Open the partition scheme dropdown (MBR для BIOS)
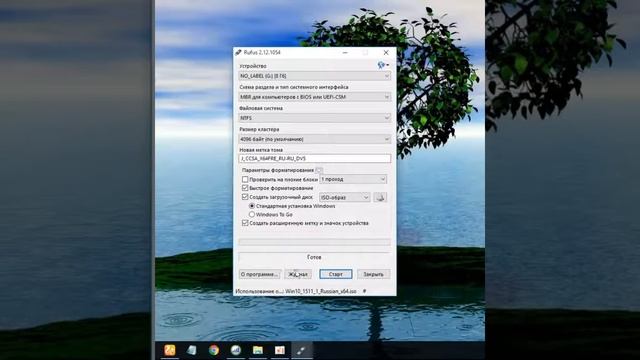 (x=315, y=97)
